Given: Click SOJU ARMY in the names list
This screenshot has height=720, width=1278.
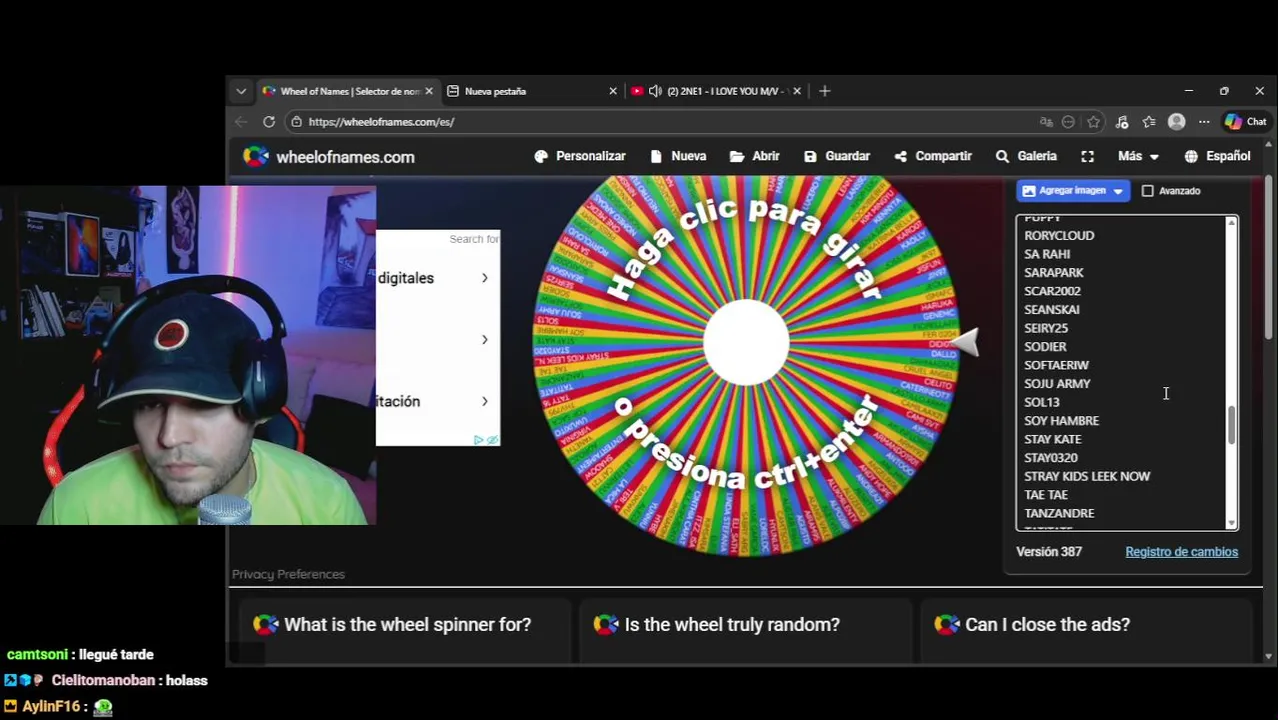Looking at the screenshot, I should point(1057,383).
